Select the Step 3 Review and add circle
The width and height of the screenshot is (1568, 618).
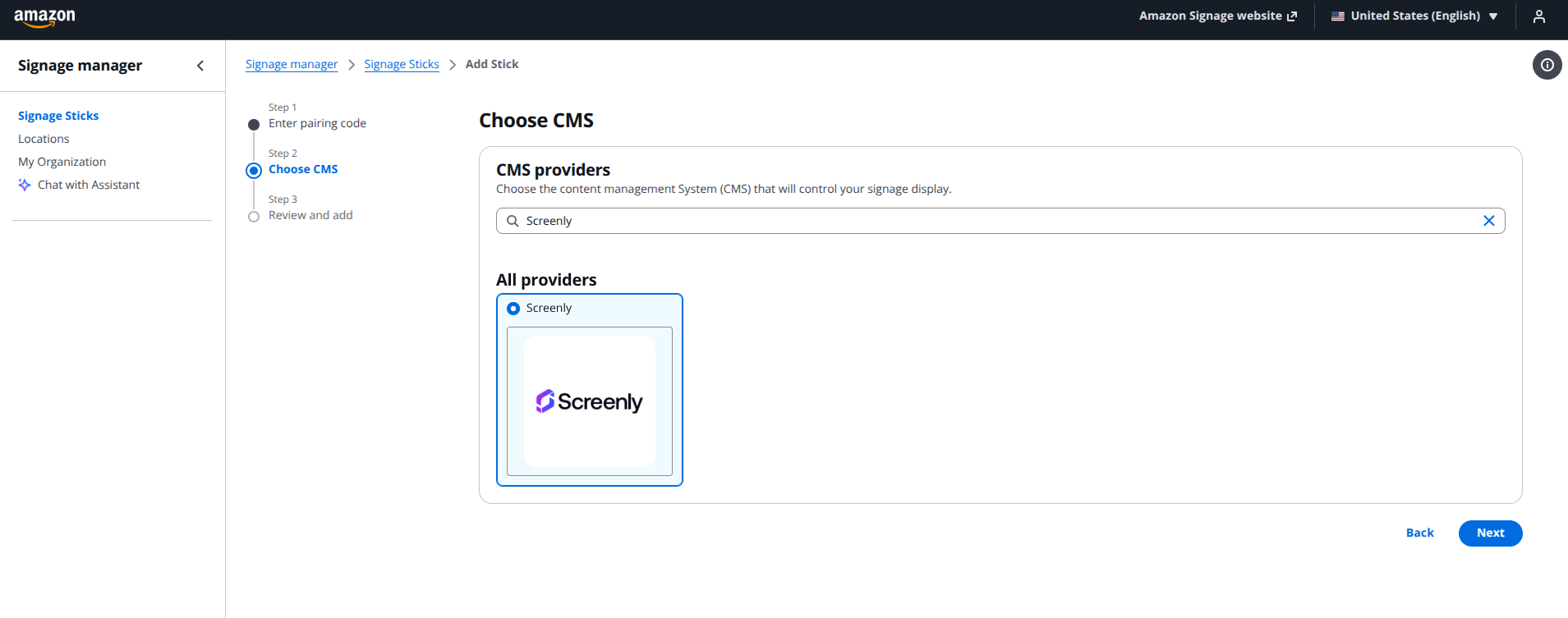pyautogui.click(x=254, y=217)
